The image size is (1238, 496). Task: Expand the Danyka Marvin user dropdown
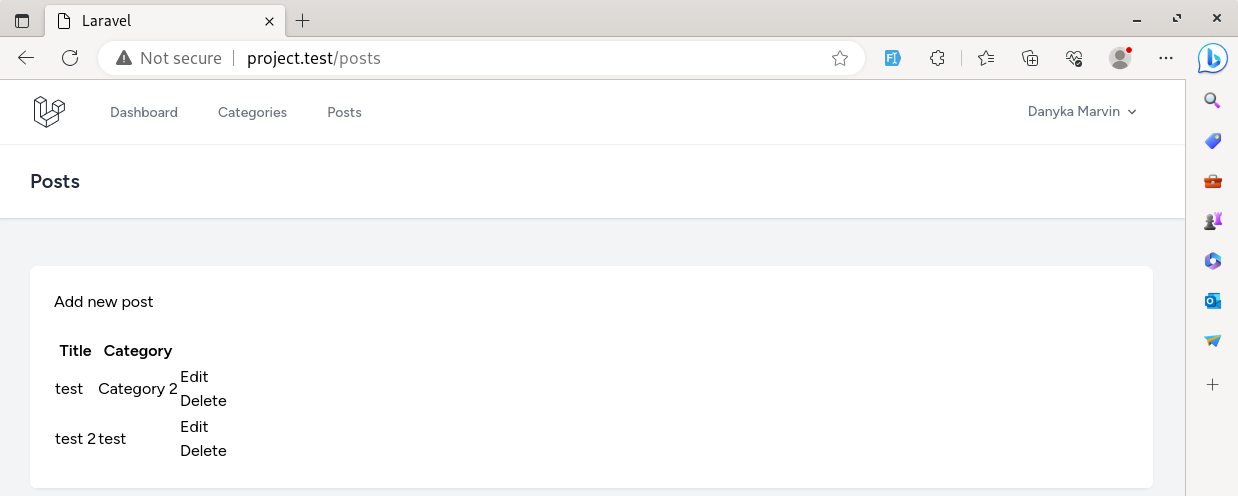tap(1082, 112)
